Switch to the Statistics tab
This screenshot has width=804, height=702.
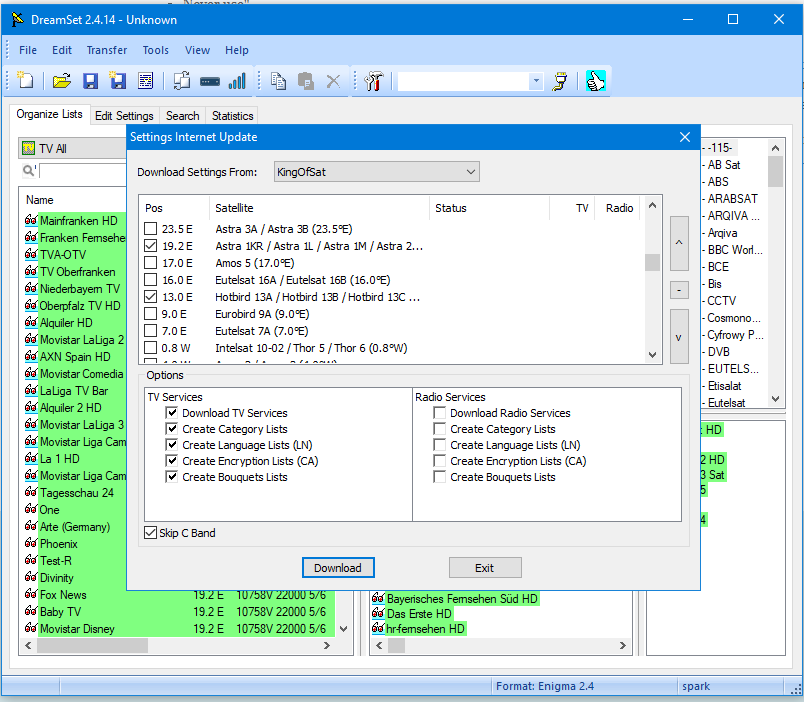coord(233,116)
